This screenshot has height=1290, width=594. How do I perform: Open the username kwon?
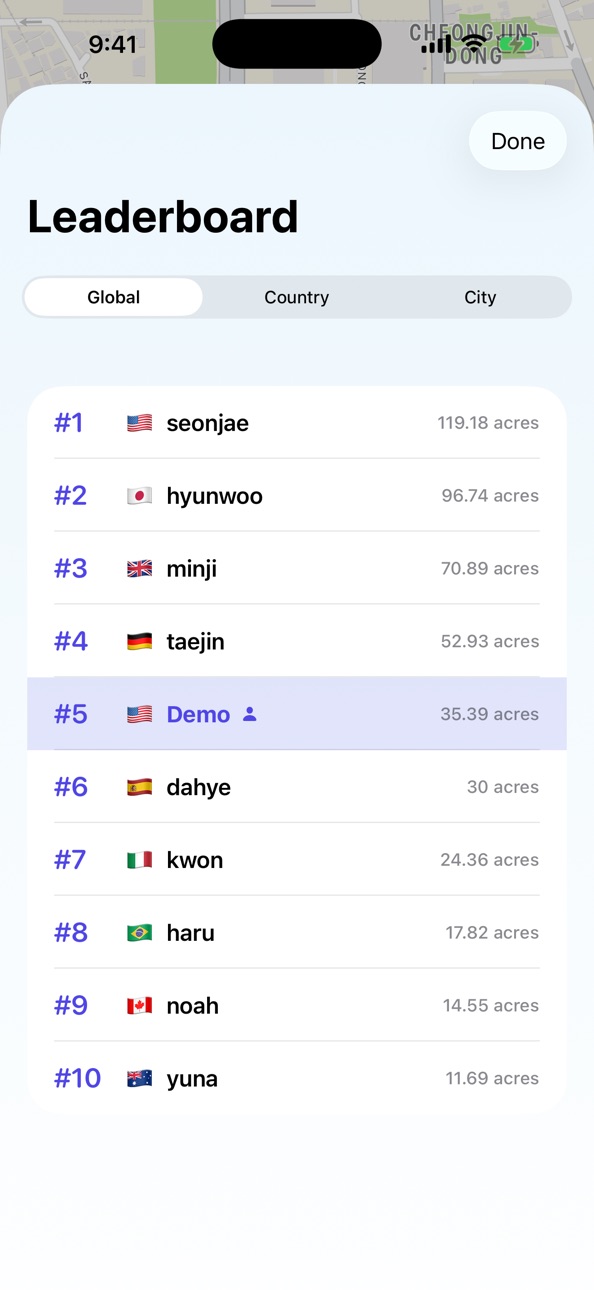point(195,860)
